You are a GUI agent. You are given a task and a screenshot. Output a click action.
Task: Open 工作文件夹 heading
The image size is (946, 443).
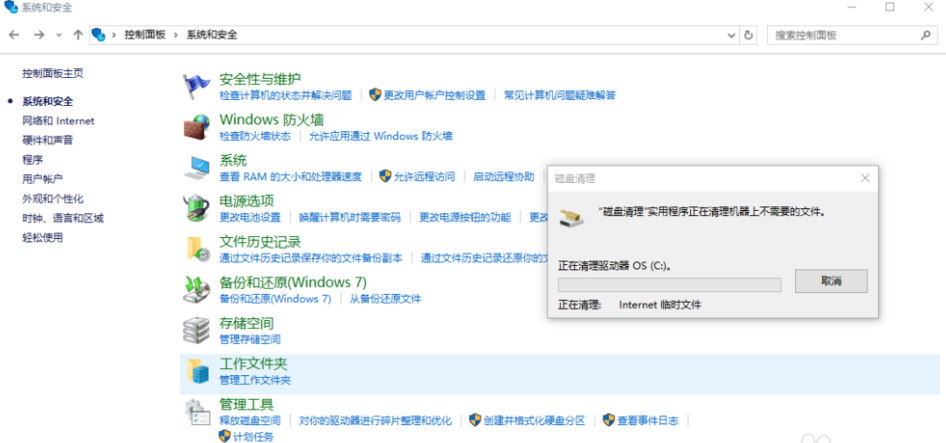point(253,364)
